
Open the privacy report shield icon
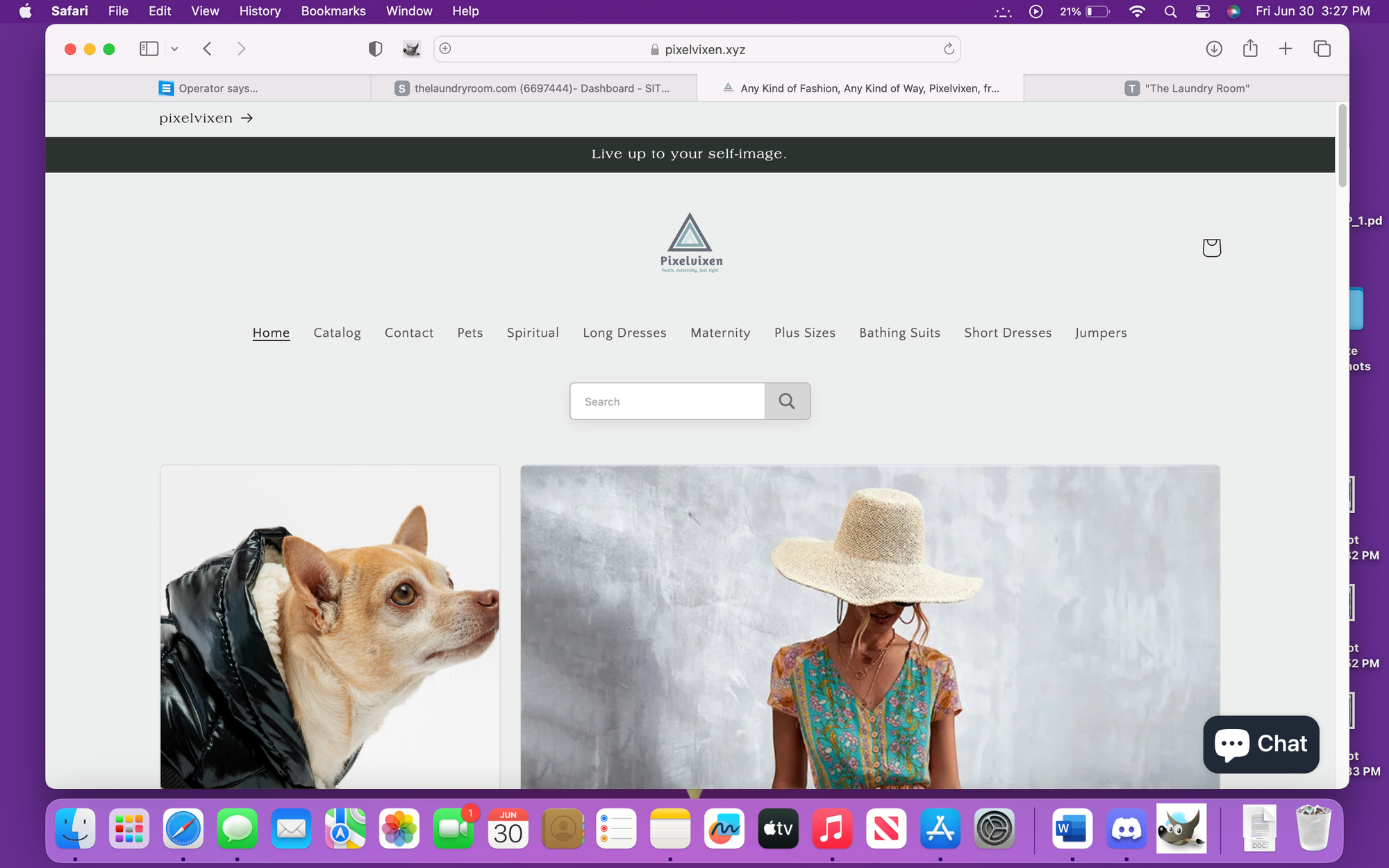375,49
